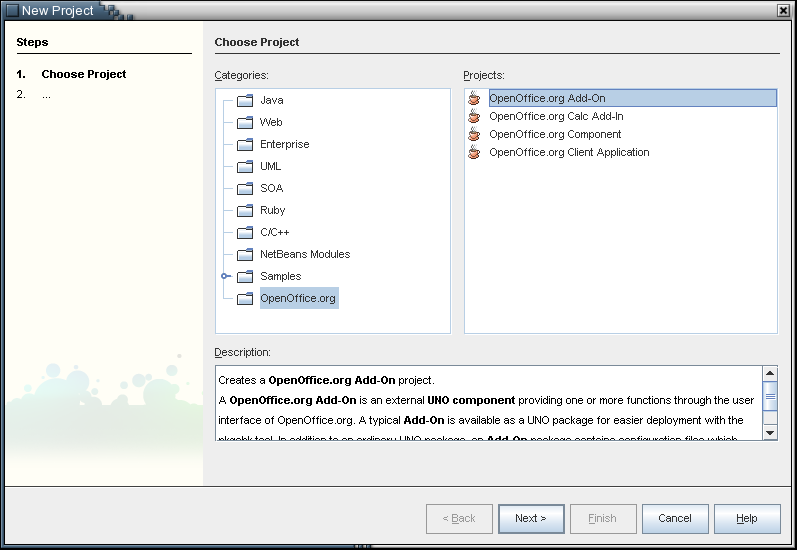Select the Web category
797x550 pixels.
pos(271,122)
